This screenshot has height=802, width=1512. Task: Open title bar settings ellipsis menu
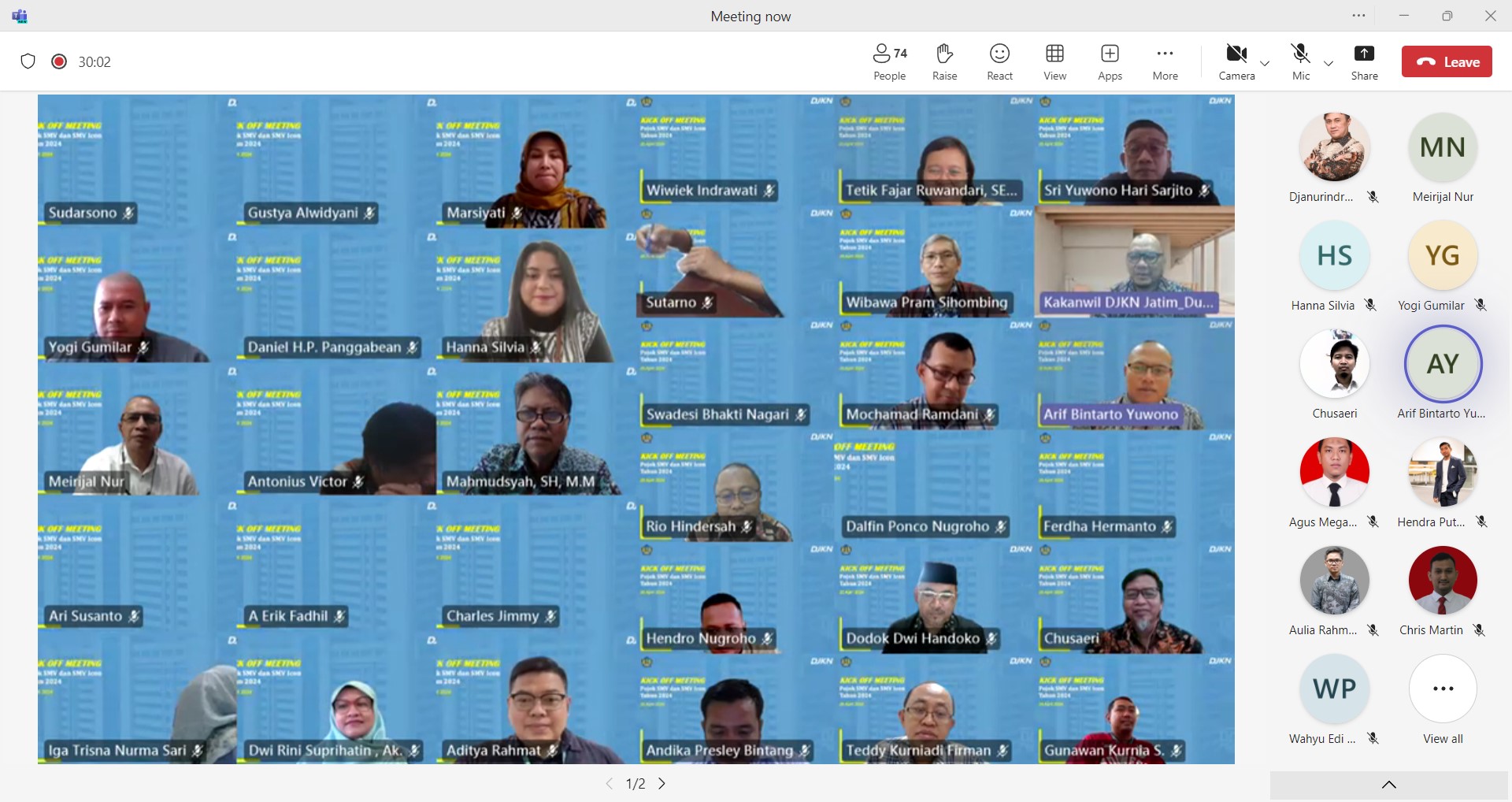click(1358, 16)
